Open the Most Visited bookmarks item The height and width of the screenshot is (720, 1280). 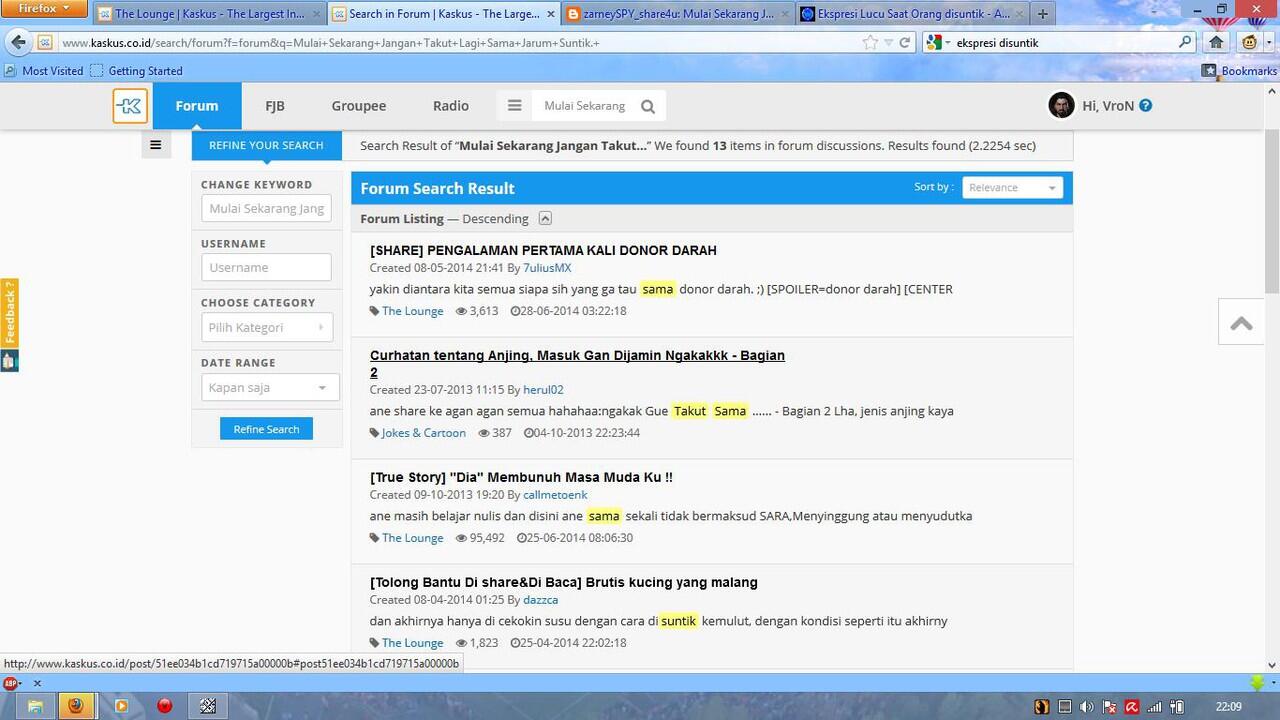pyautogui.click(x=44, y=71)
